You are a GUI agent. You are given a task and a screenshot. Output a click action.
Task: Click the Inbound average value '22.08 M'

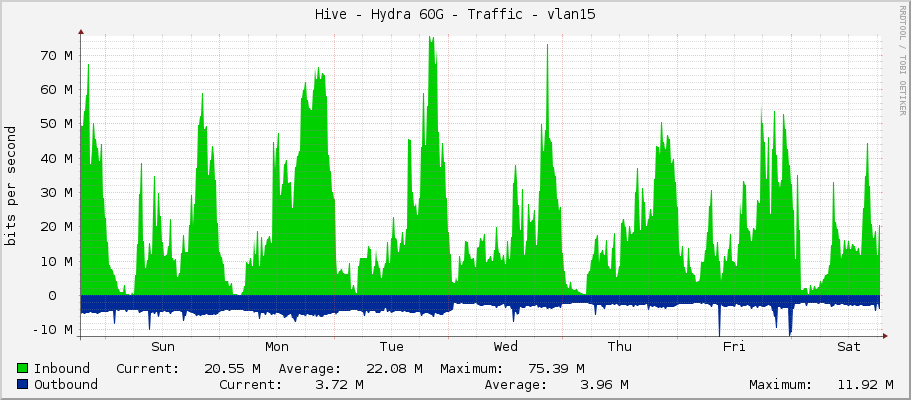[x=394, y=369]
